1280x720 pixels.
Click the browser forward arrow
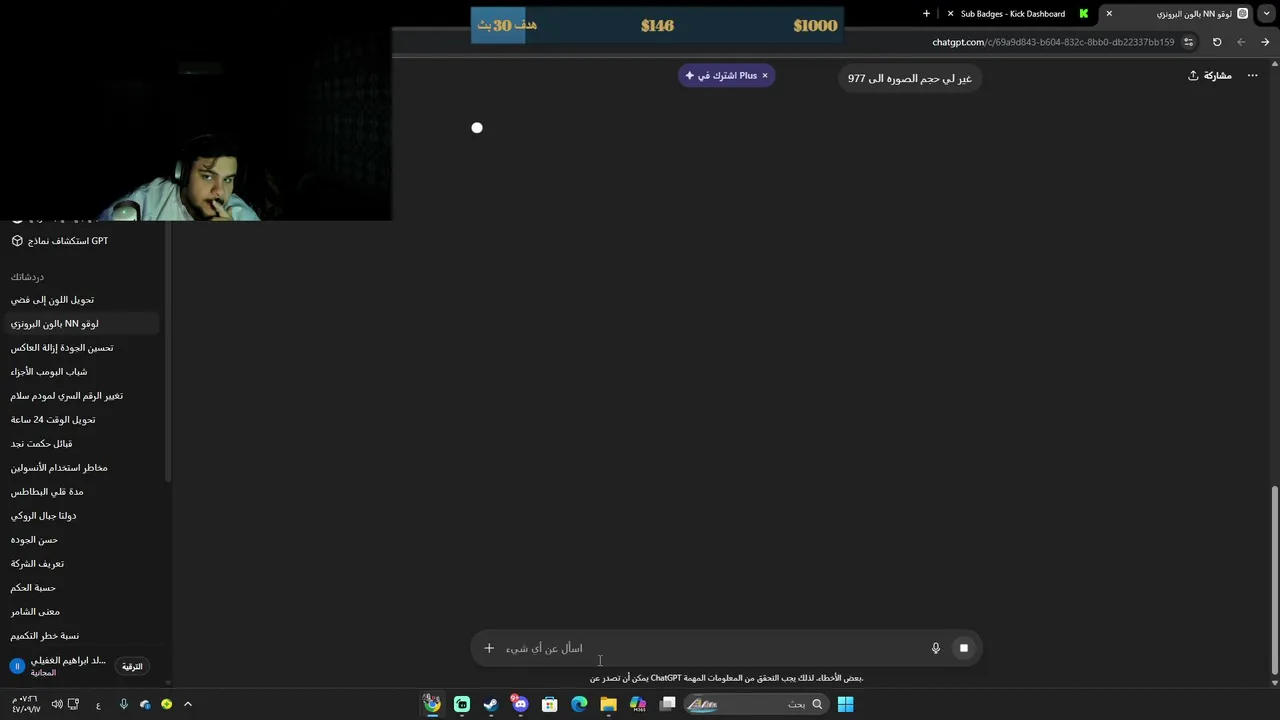(1265, 42)
